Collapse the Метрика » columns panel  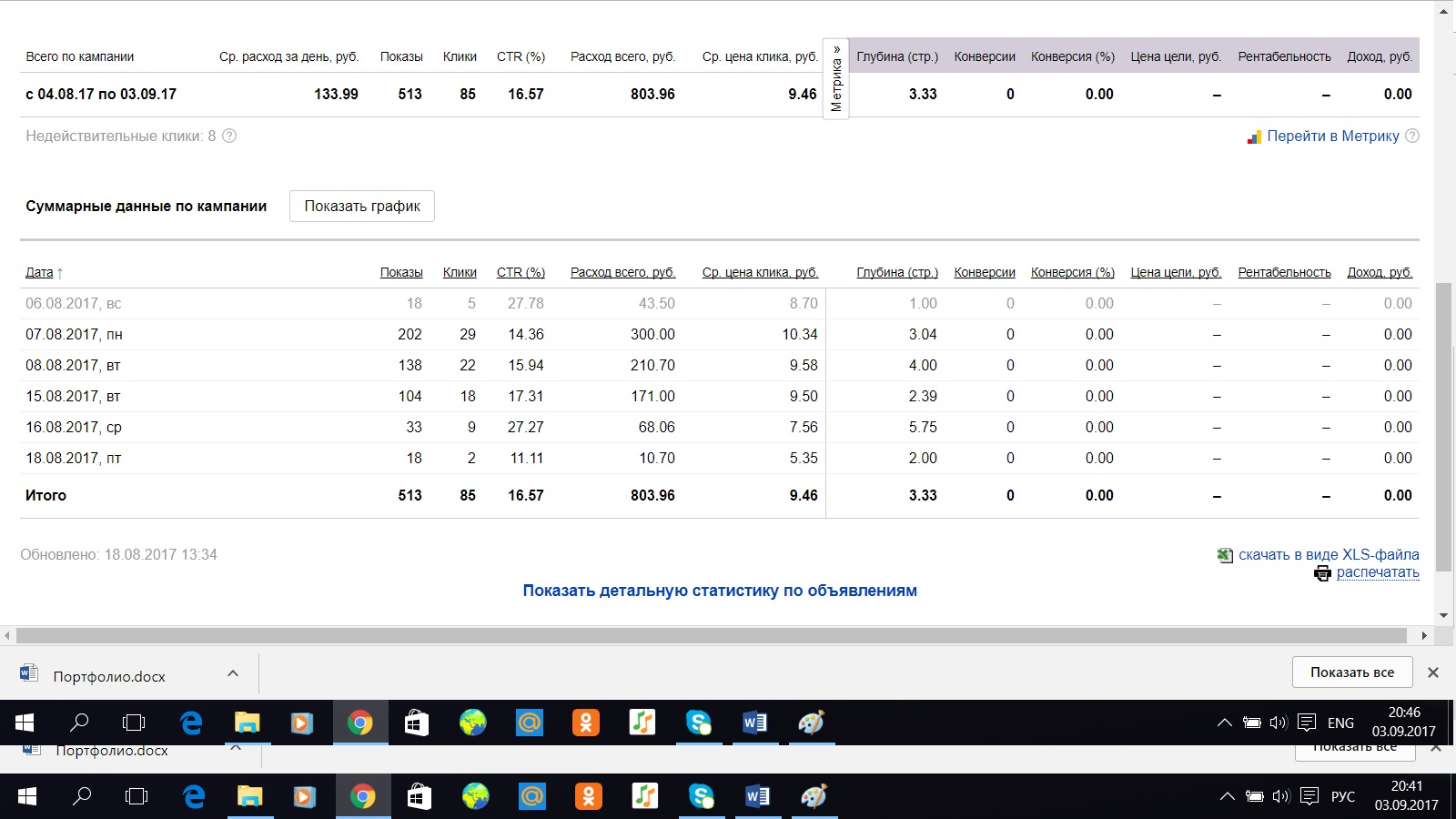[836, 79]
